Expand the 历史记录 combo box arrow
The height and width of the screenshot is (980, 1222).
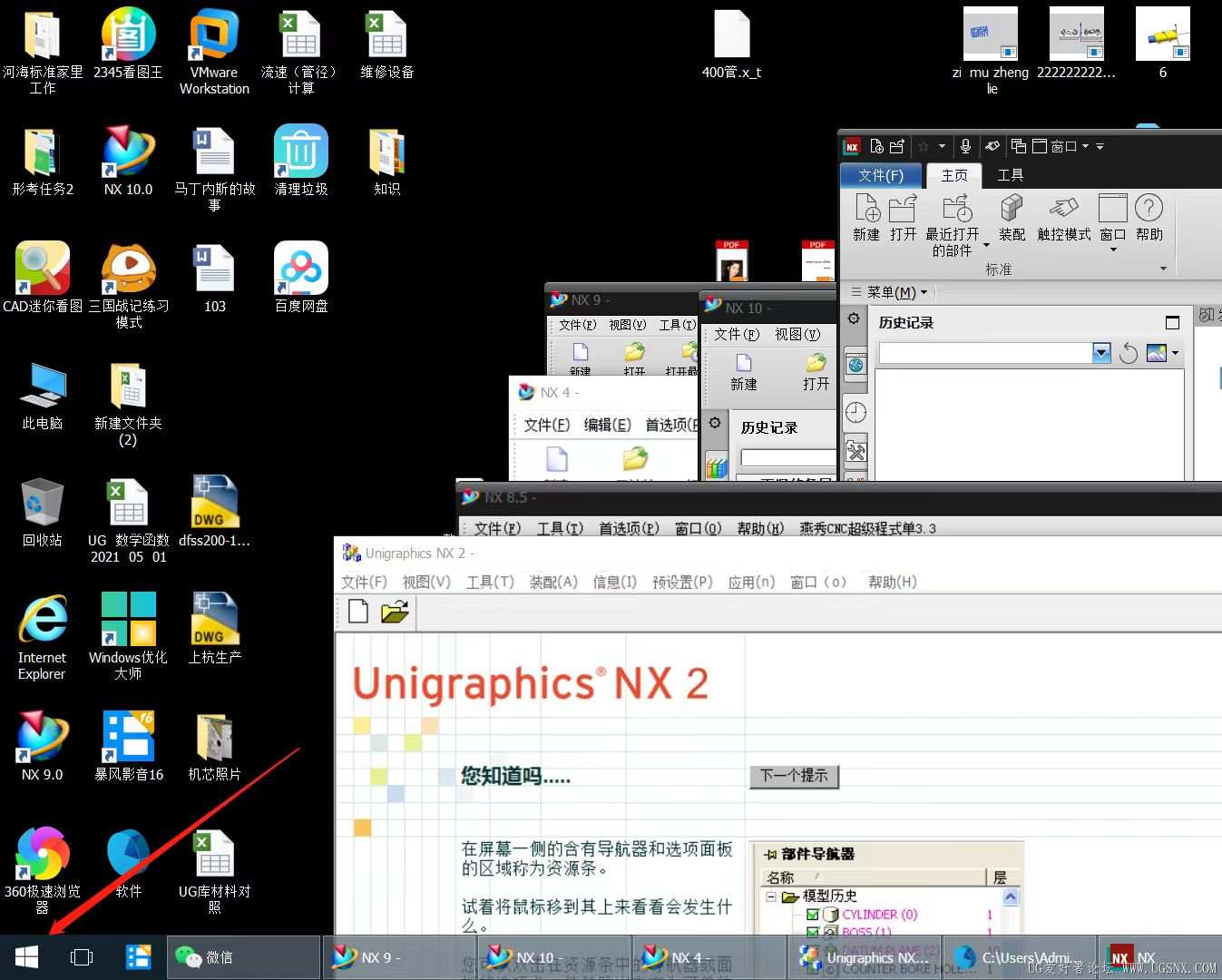1101,353
